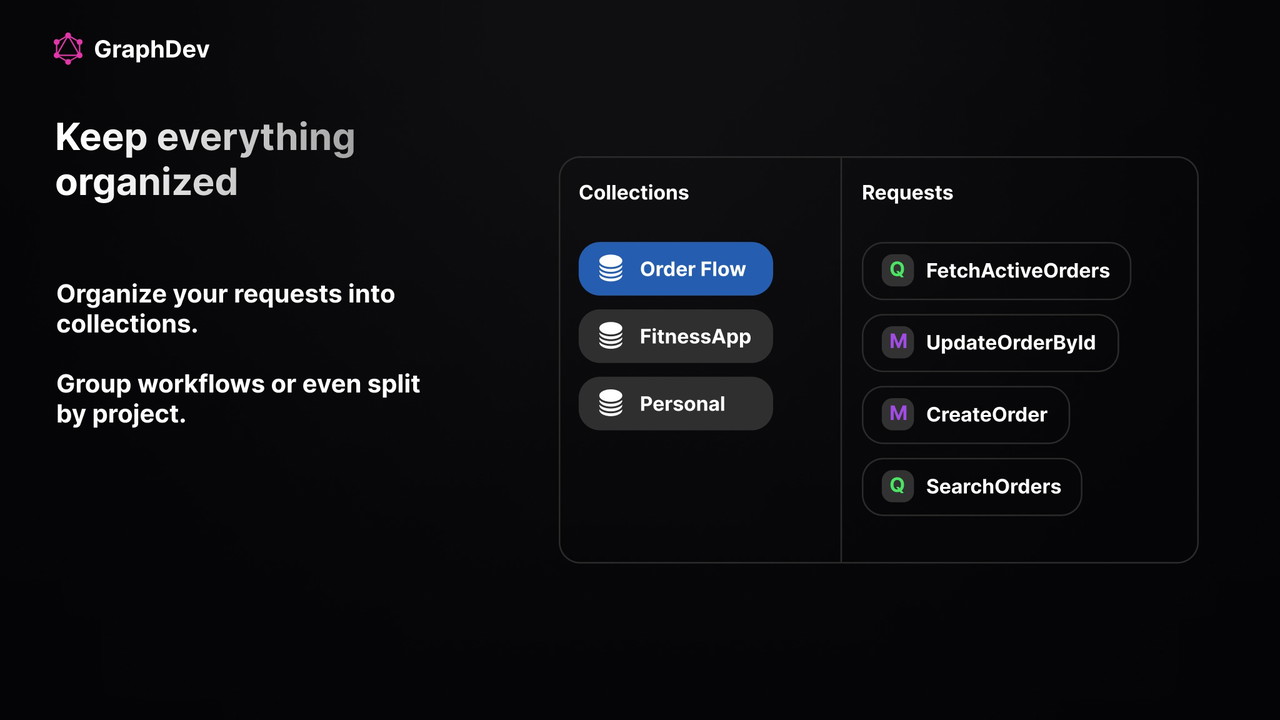Image resolution: width=1280 pixels, height=720 pixels.
Task: Click the GraphDev logo icon
Action: 68,49
